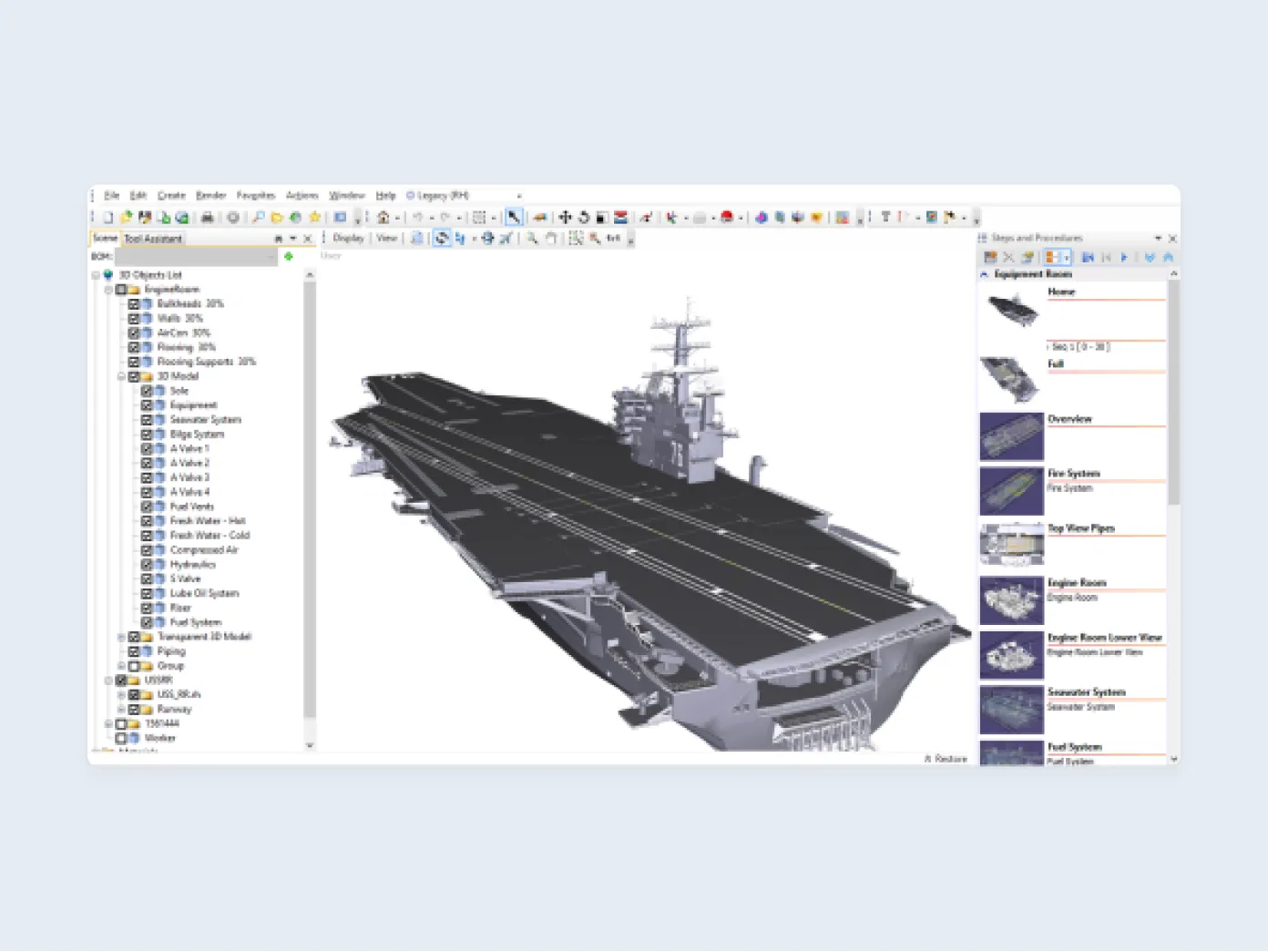This screenshot has height=952, width=1268.
Task: Select the arrow pointer selection tool
Action: 514,218
